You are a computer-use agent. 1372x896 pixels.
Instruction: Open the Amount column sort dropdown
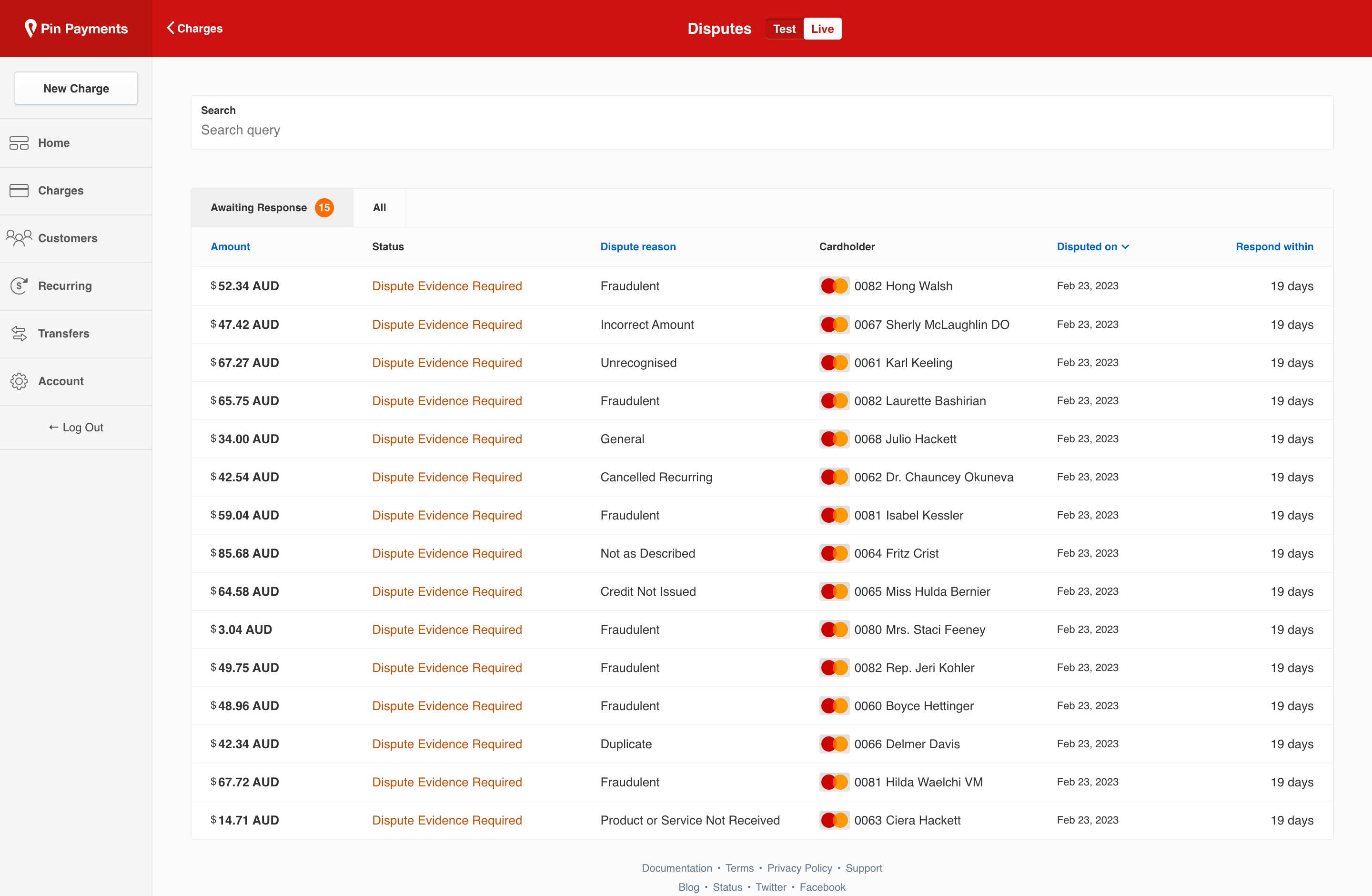point(230,246)
